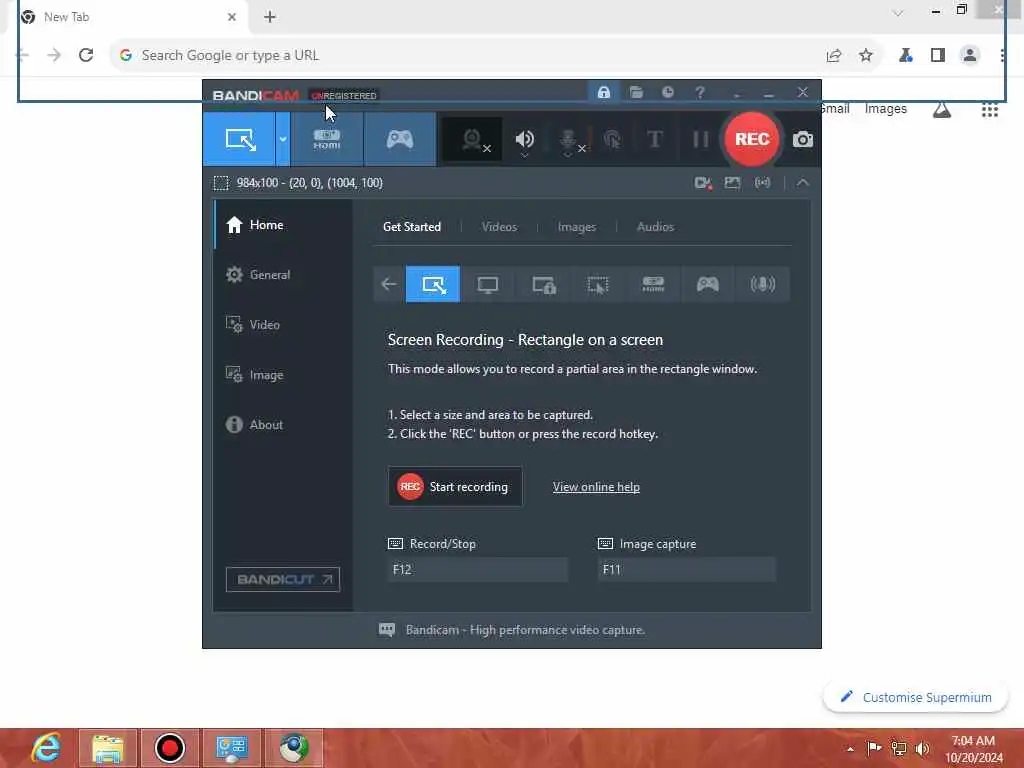The width and height of the screenshot is (1024, 768).
Task: Open File Explorer from the taskbar
Action: coord(108,748)
